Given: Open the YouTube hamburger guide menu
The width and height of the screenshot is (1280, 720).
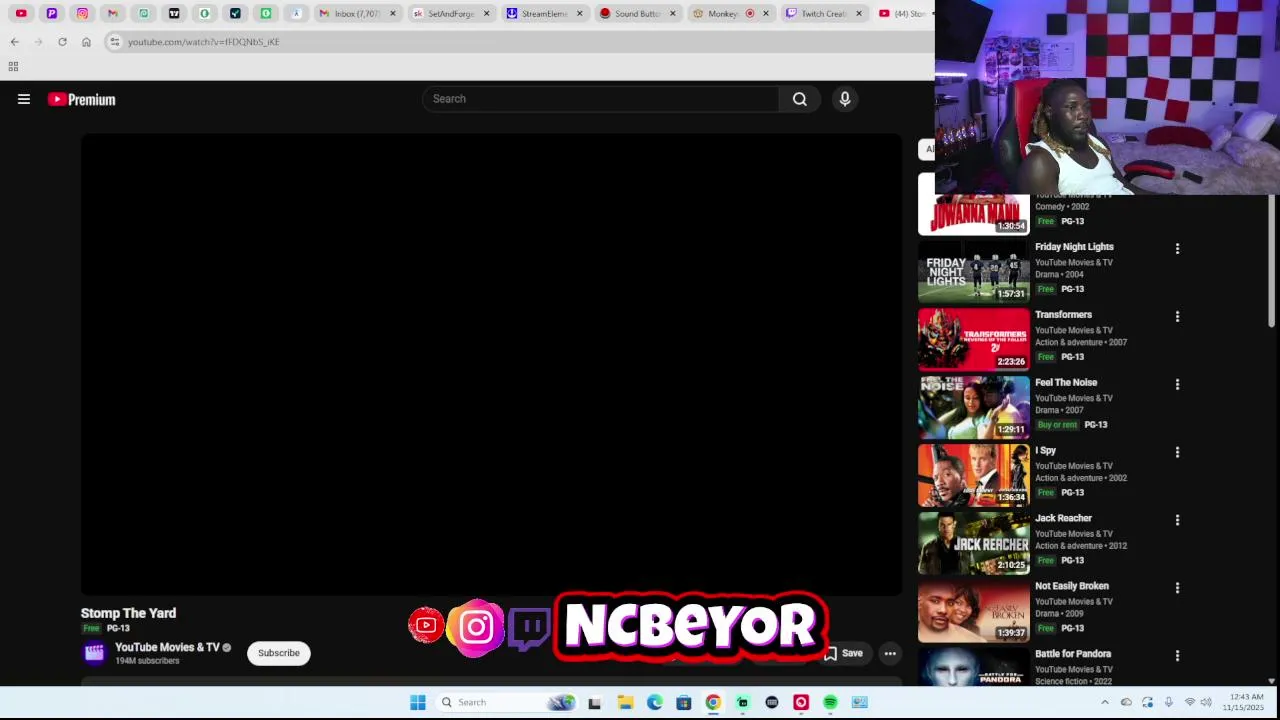Looking at the screenshot, I should pos(24,99).
